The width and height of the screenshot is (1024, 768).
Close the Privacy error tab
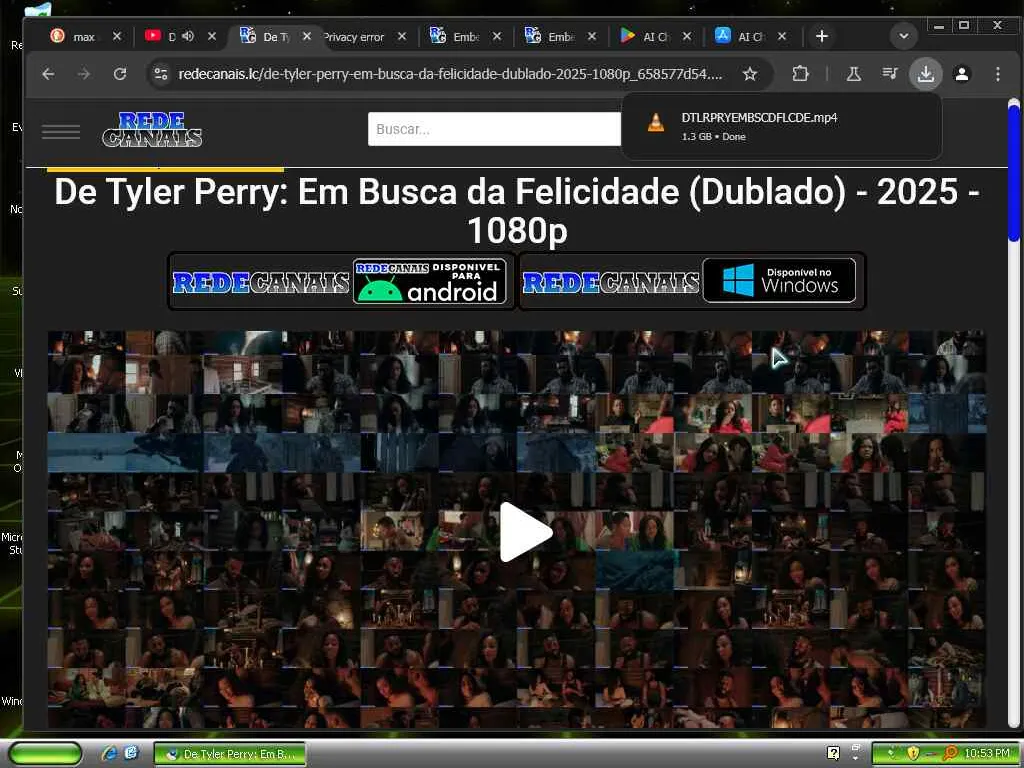point(402,37)
